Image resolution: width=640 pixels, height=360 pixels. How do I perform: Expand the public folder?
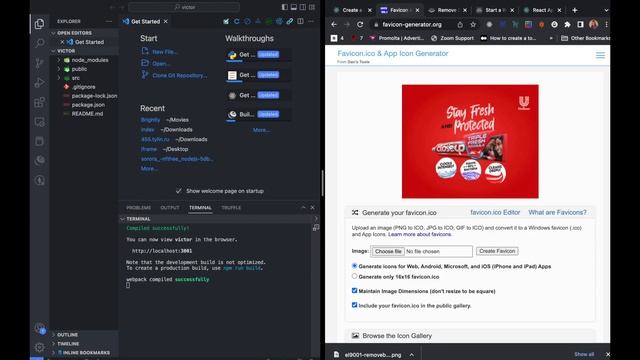tap(79, 69)
